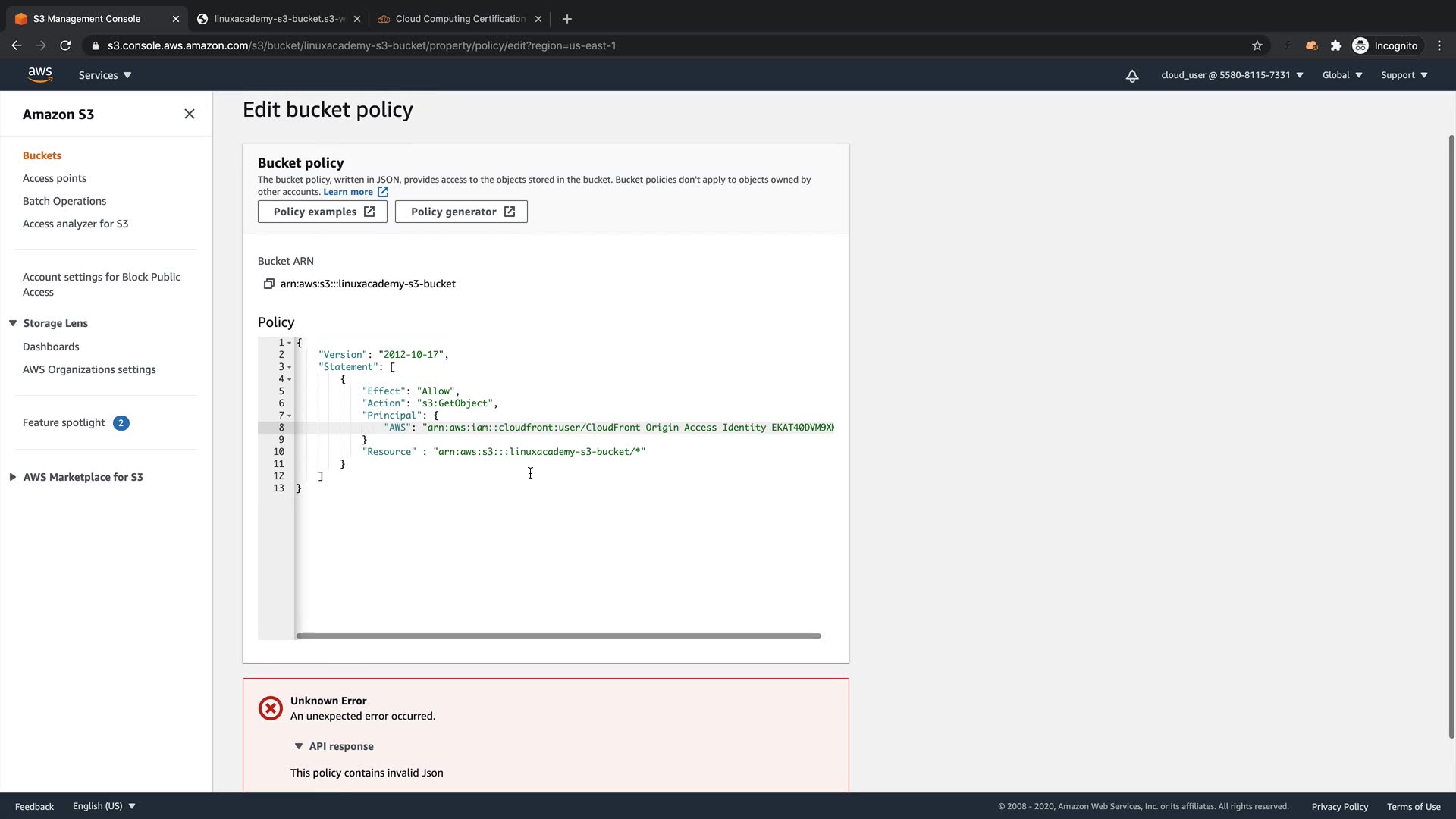The image size is (1456, 819).
Task: Click the AWS logo home icon
Action: click(x=40, y=74)
